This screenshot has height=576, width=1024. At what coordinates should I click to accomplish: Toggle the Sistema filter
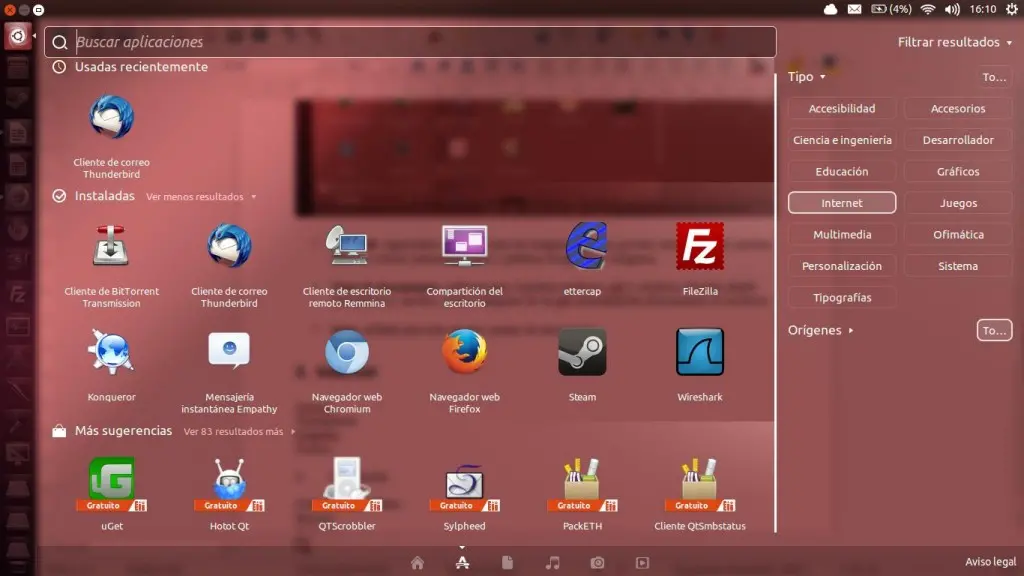(x=958, y=266)
